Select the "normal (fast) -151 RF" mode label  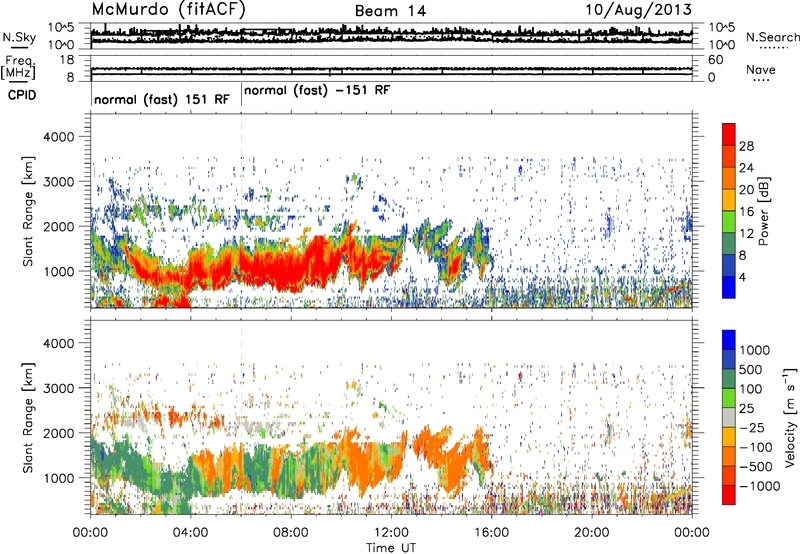(x=317, y=91)
